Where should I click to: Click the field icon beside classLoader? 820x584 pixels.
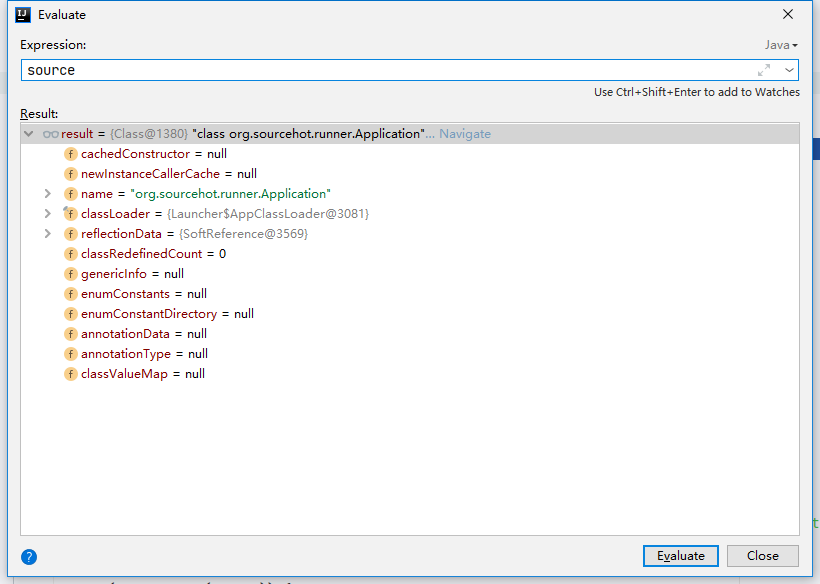tap(71, 214)
